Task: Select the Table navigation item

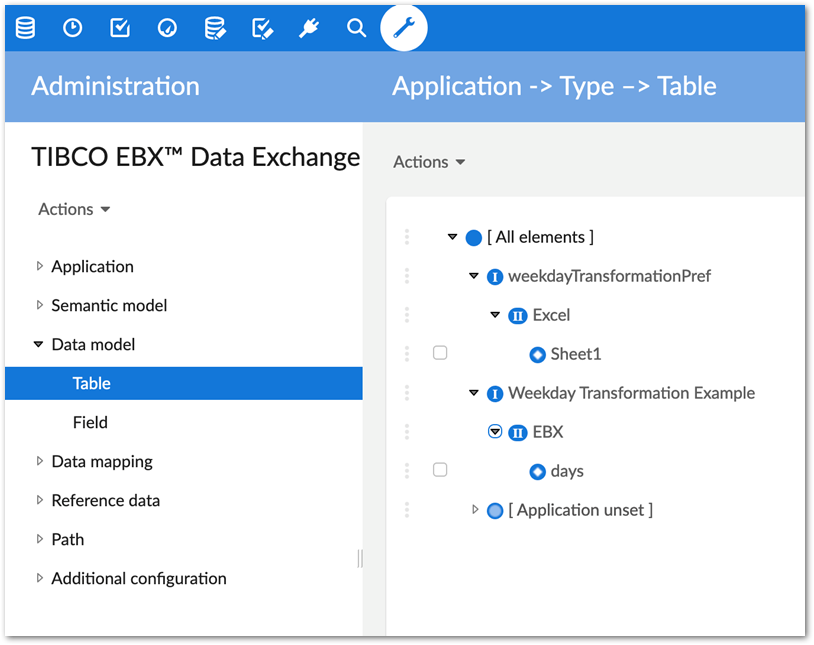Action: tap(92, 384)
